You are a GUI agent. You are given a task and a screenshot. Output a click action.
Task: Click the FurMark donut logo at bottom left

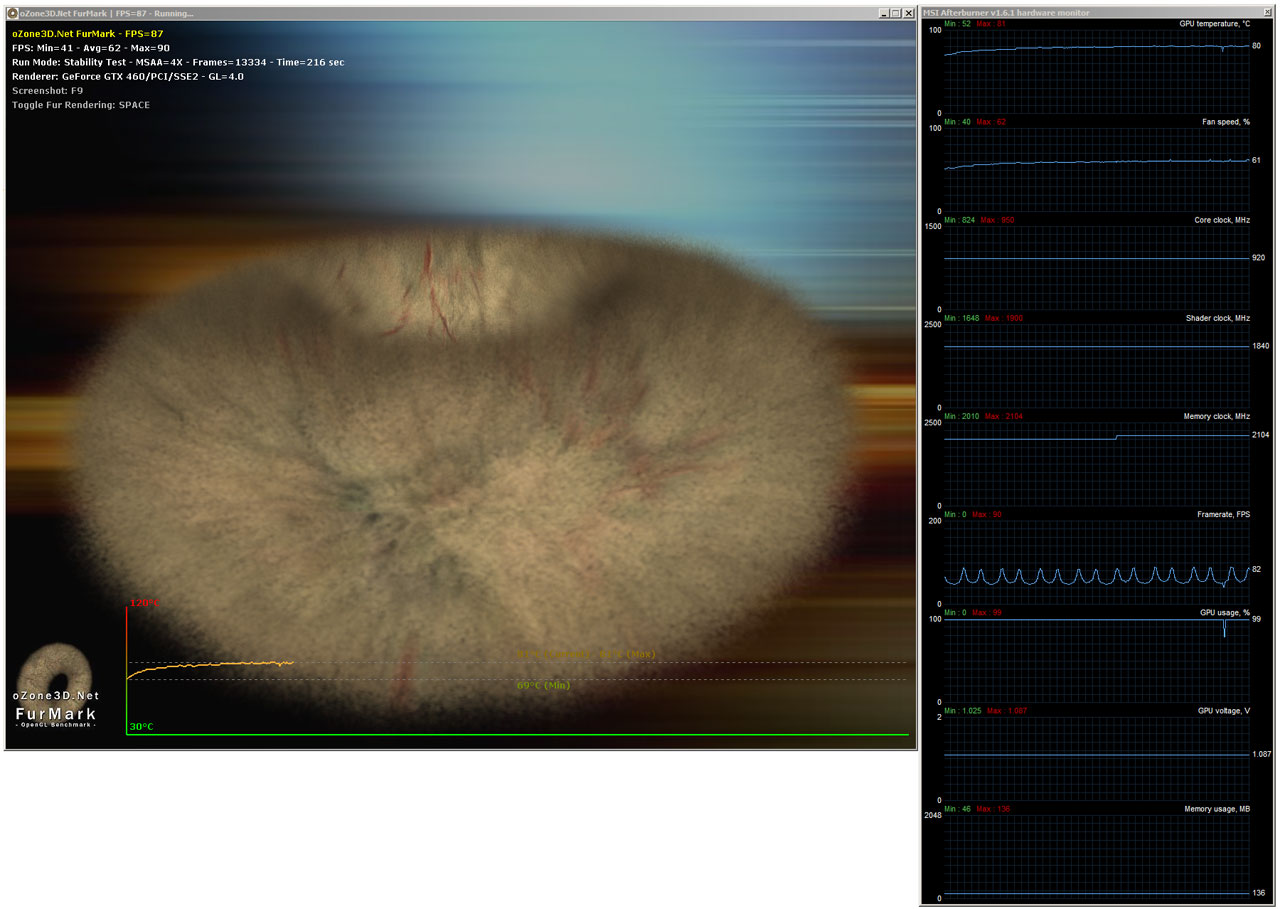tap(56, 668)
